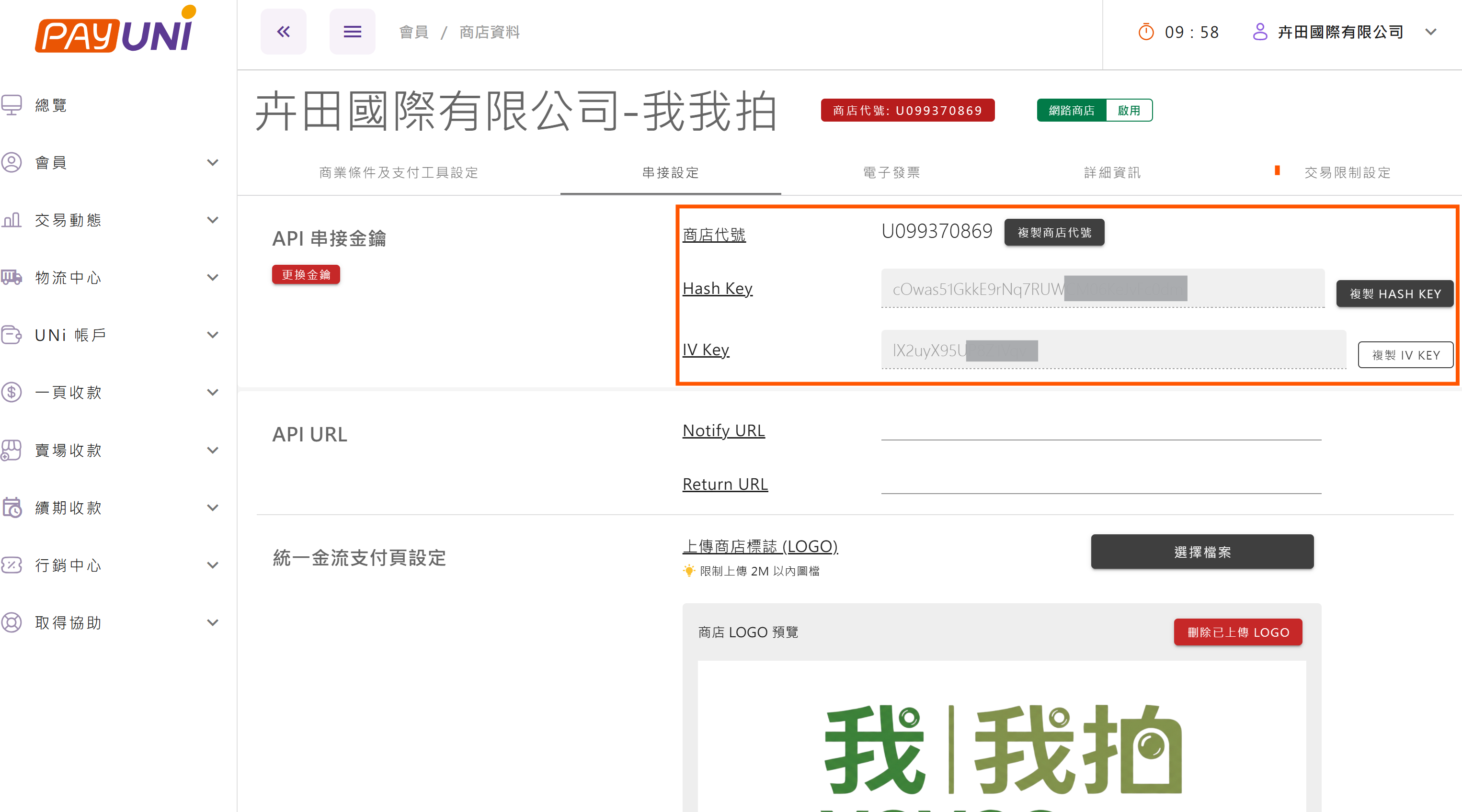1462x812 pixels.
Task: Expand the 交易動態 sidebar section
Action: click(213, 220)
